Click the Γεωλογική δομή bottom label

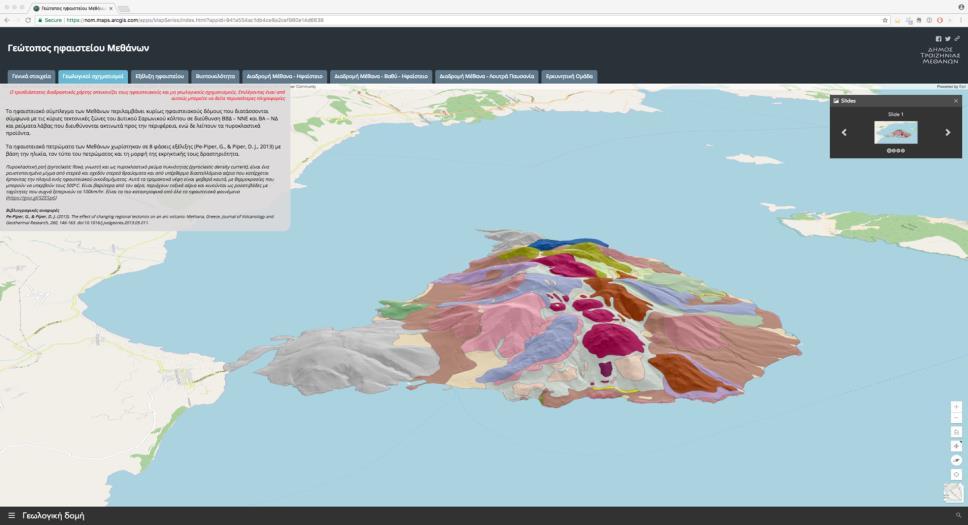pos(53,516)
